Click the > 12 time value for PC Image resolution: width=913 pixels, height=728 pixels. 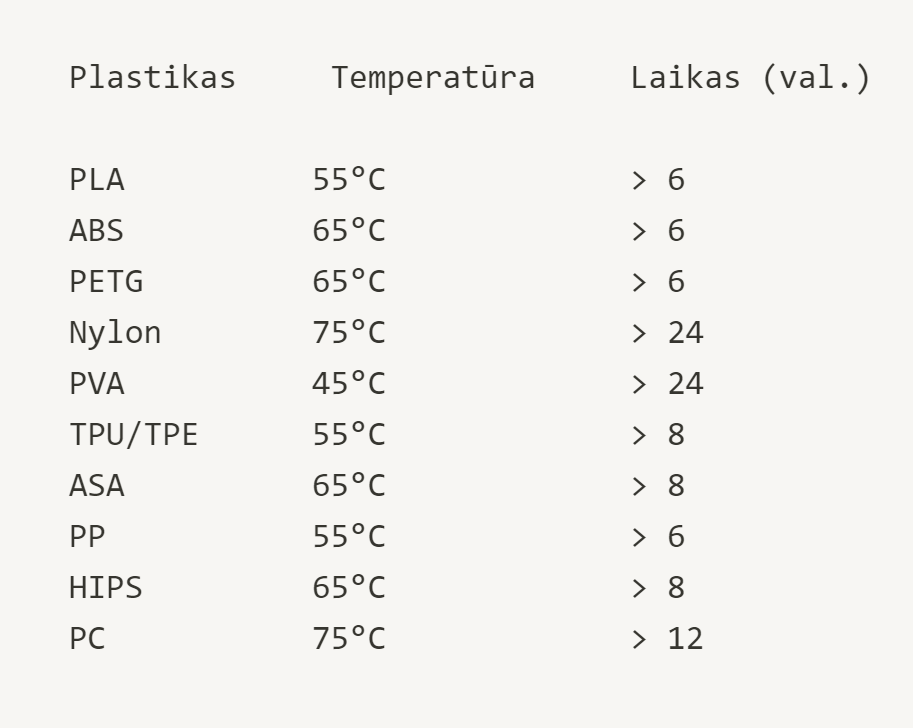[667, 639]
